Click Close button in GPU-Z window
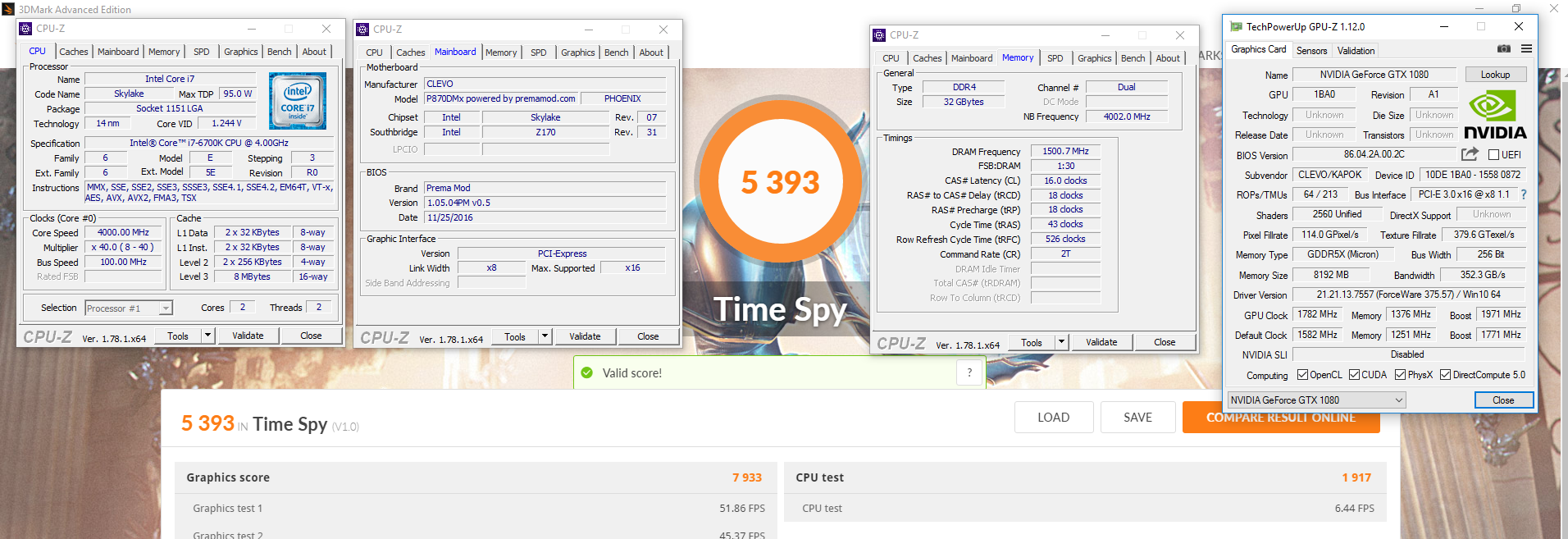The image size is (1568, 539). point(1503,400)
